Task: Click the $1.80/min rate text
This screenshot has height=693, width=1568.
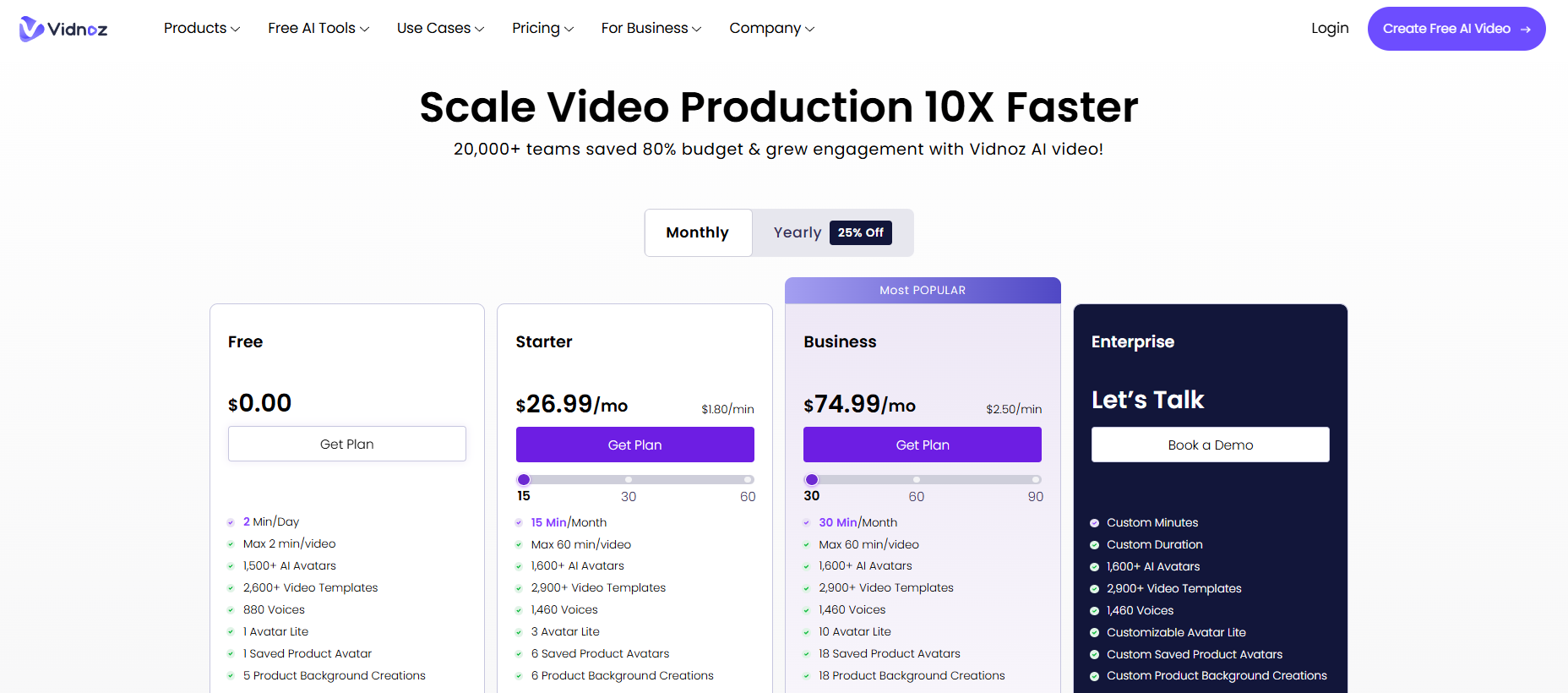Action: pyautogui.click(x=727, y=409)
